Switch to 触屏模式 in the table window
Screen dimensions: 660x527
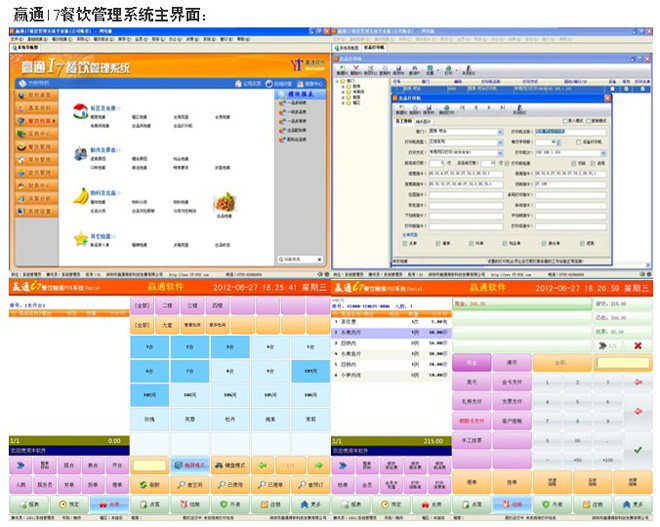[x=190, y=466]
